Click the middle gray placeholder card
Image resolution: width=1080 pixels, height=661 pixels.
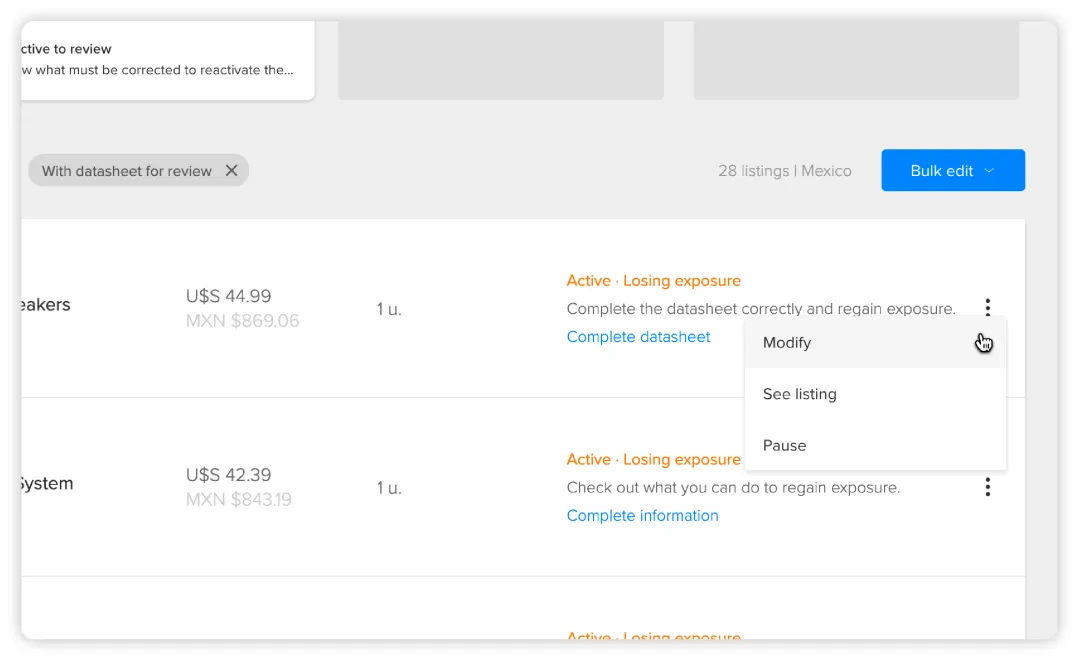pyautogui.click(x=500, y=60)
